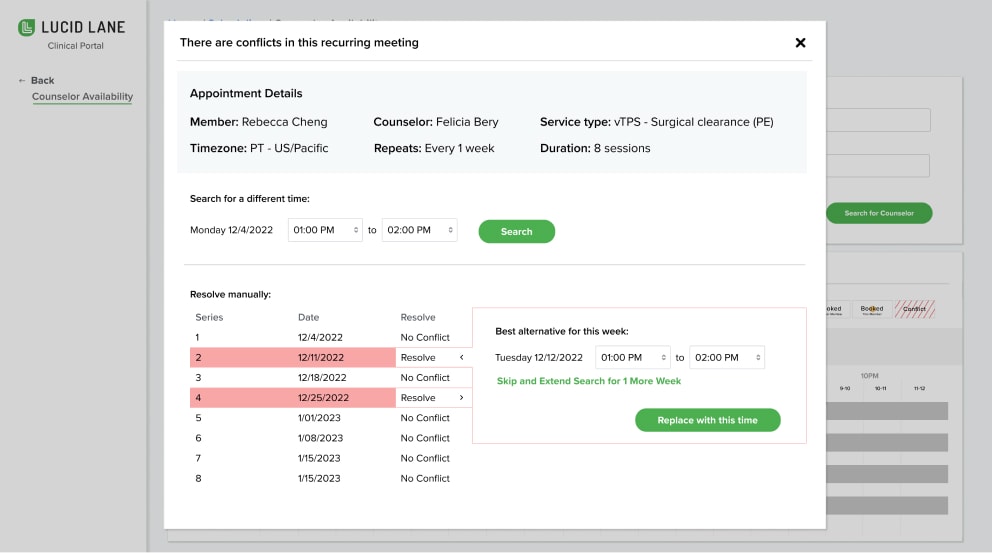This screenshot has width=992, height=553.
Task: Click the Lucid Lane logo icon
Action: [27, 28]
